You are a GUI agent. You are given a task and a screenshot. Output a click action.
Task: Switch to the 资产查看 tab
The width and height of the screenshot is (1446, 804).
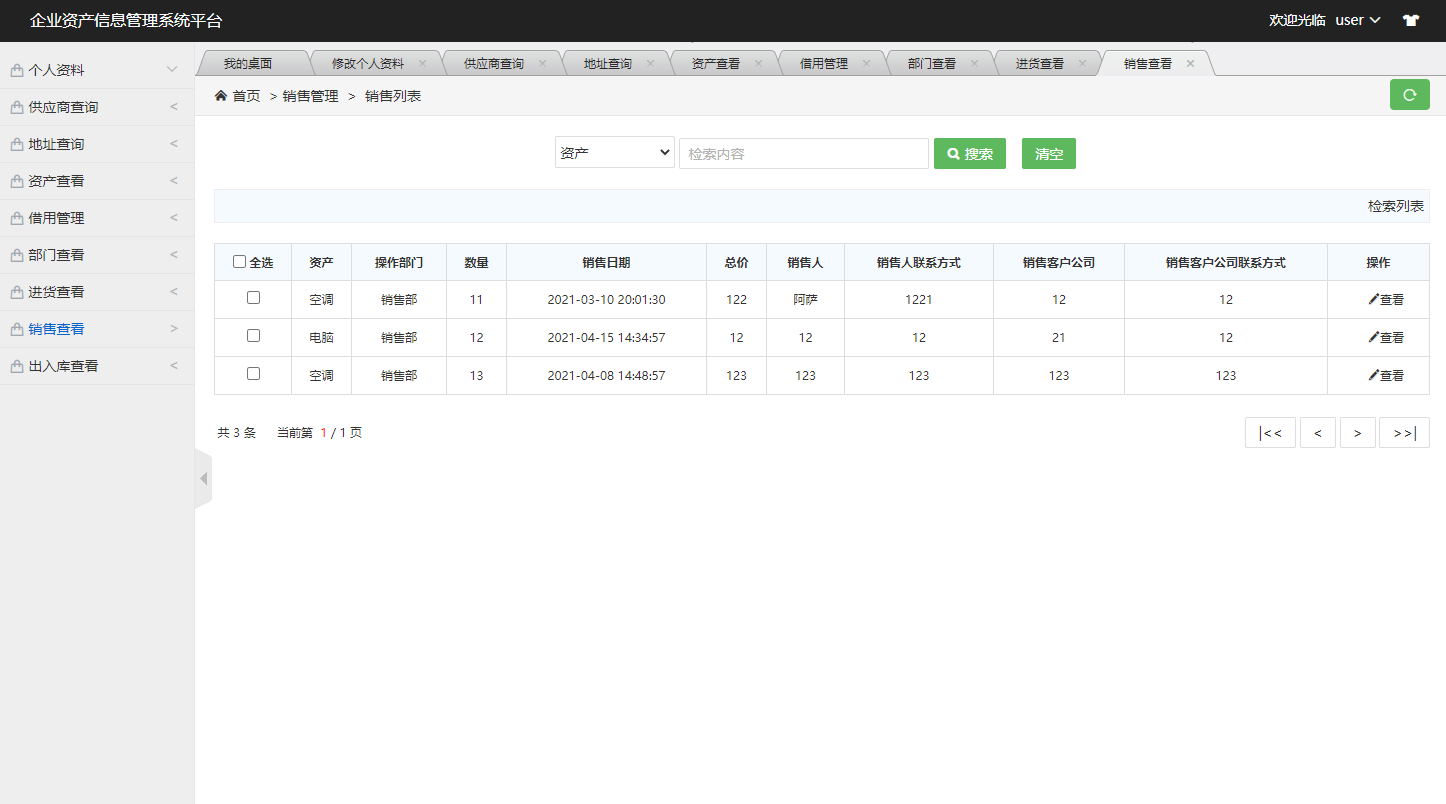(716, 62)
